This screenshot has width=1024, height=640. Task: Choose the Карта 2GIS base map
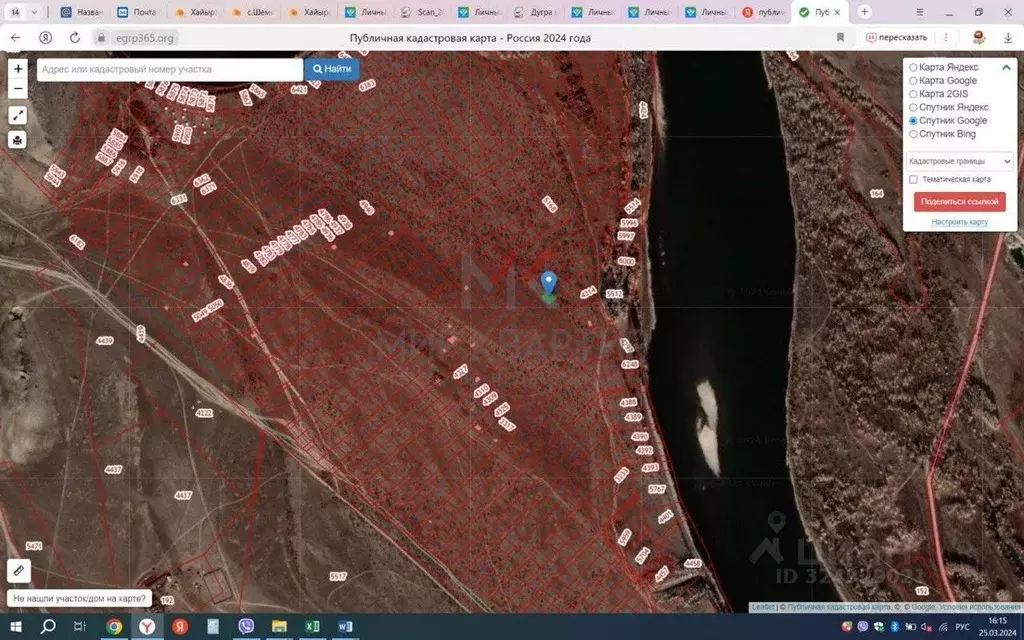tap(913, 94)
